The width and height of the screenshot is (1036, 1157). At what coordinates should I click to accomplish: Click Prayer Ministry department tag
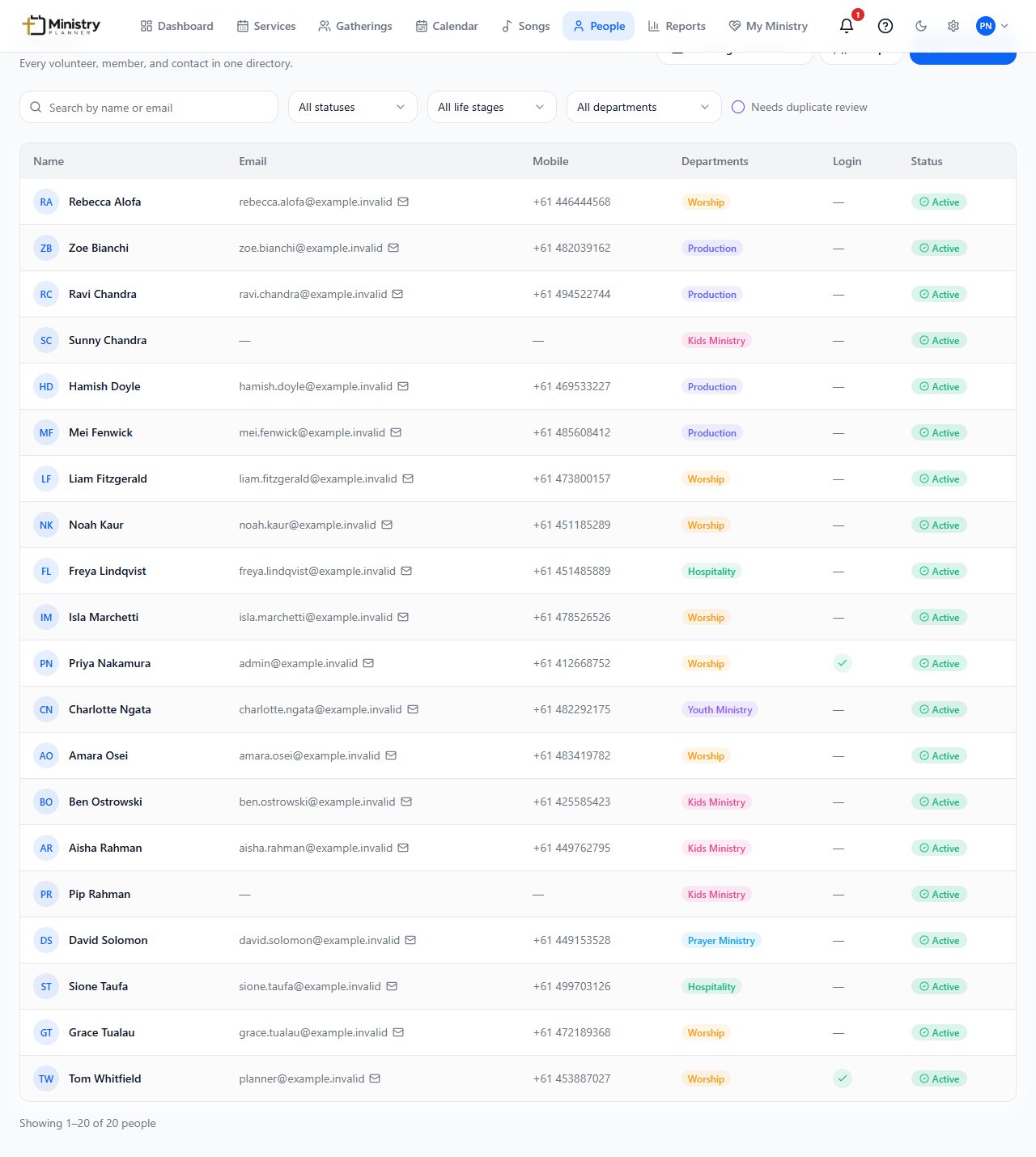pyautogui.click(x=721, y=940)
